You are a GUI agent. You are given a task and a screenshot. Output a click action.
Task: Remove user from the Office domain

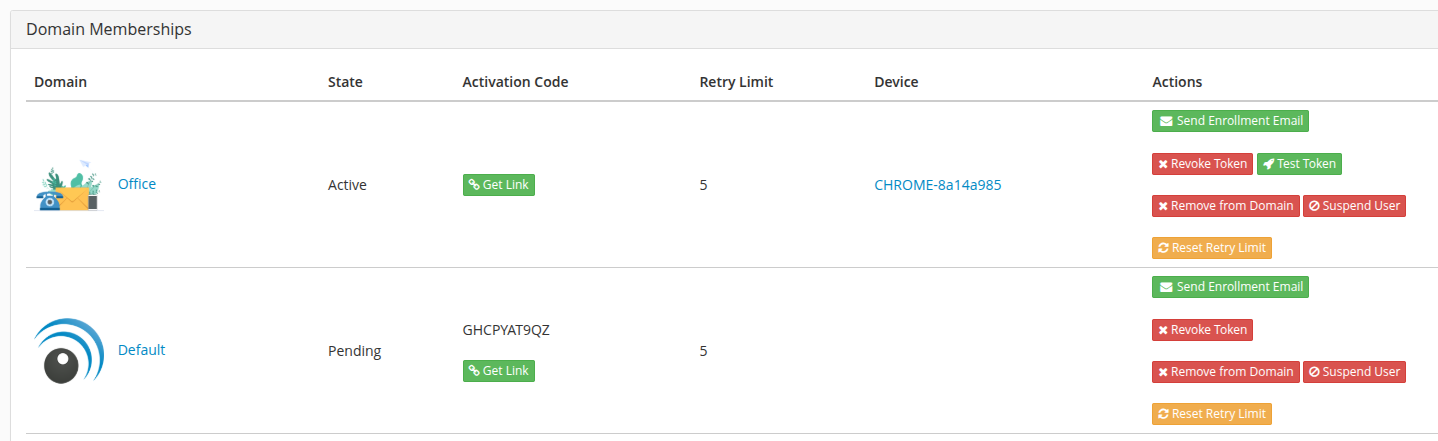tap(1226, 206)
